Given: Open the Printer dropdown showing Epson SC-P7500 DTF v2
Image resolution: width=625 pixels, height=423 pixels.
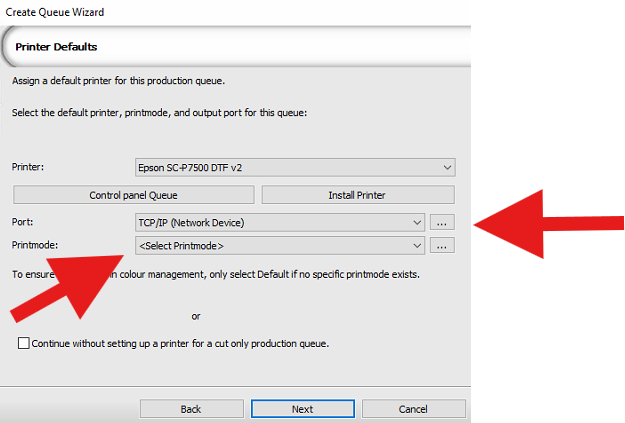Looking at the screenshot, I should point(295,167).
